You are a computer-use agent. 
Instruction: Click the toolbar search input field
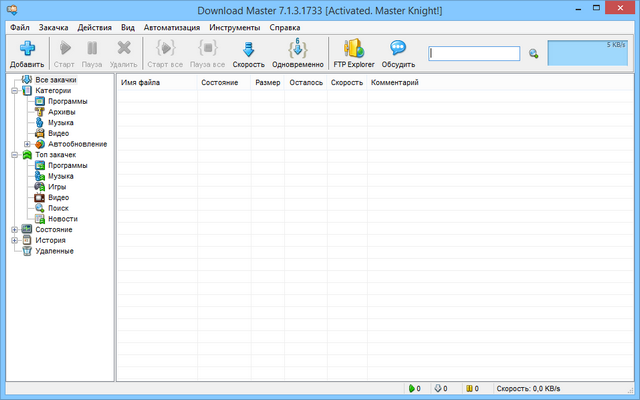[474, 54]
